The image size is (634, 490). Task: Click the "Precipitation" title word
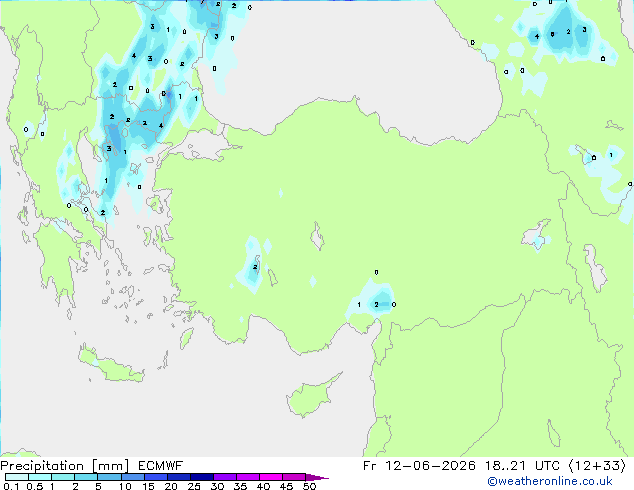point(42,466)
